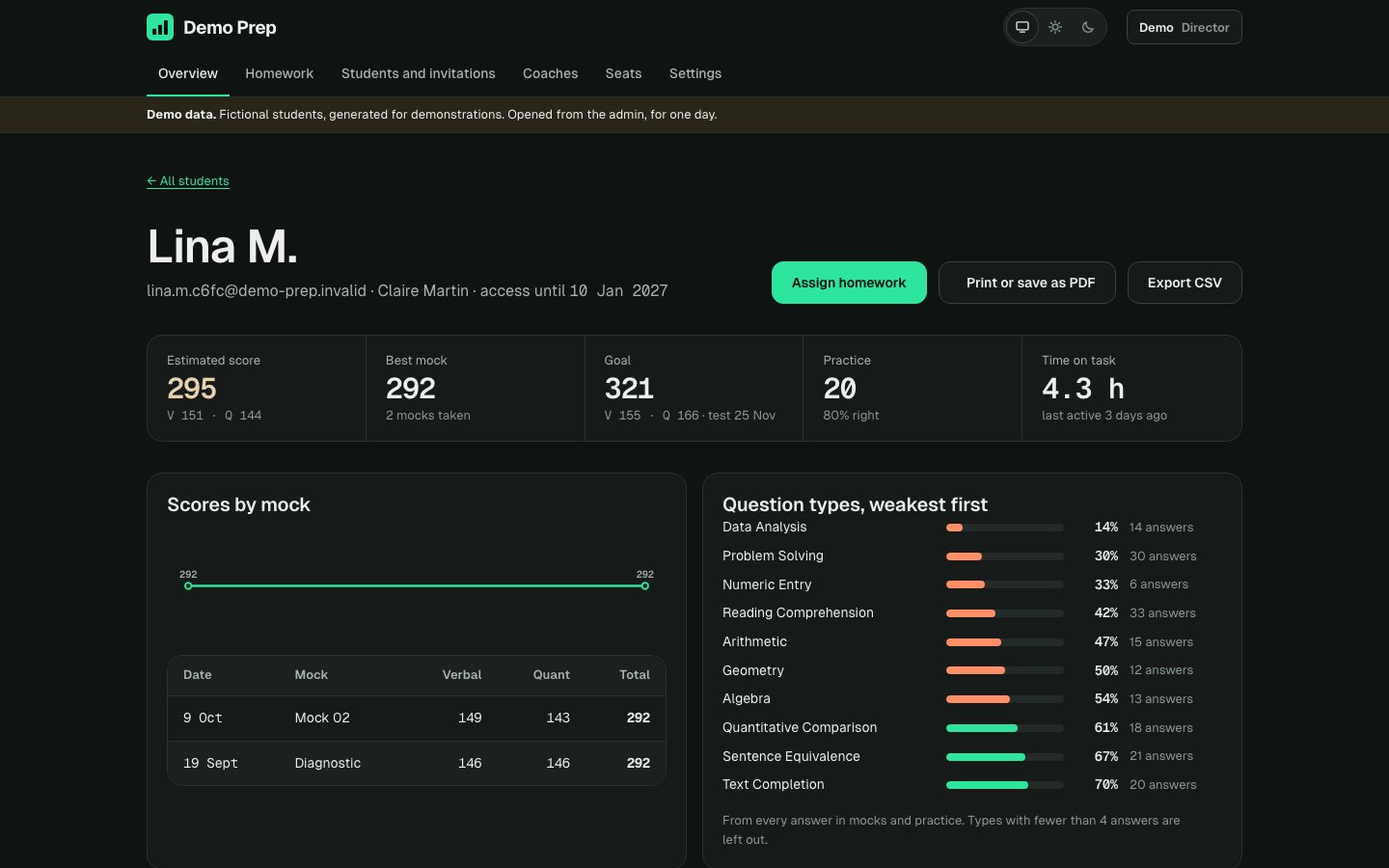This screenshot has width=1389, height=868.
Task: Click the Data Analysis accuracy bar
Action: [x=1005, y=528]
